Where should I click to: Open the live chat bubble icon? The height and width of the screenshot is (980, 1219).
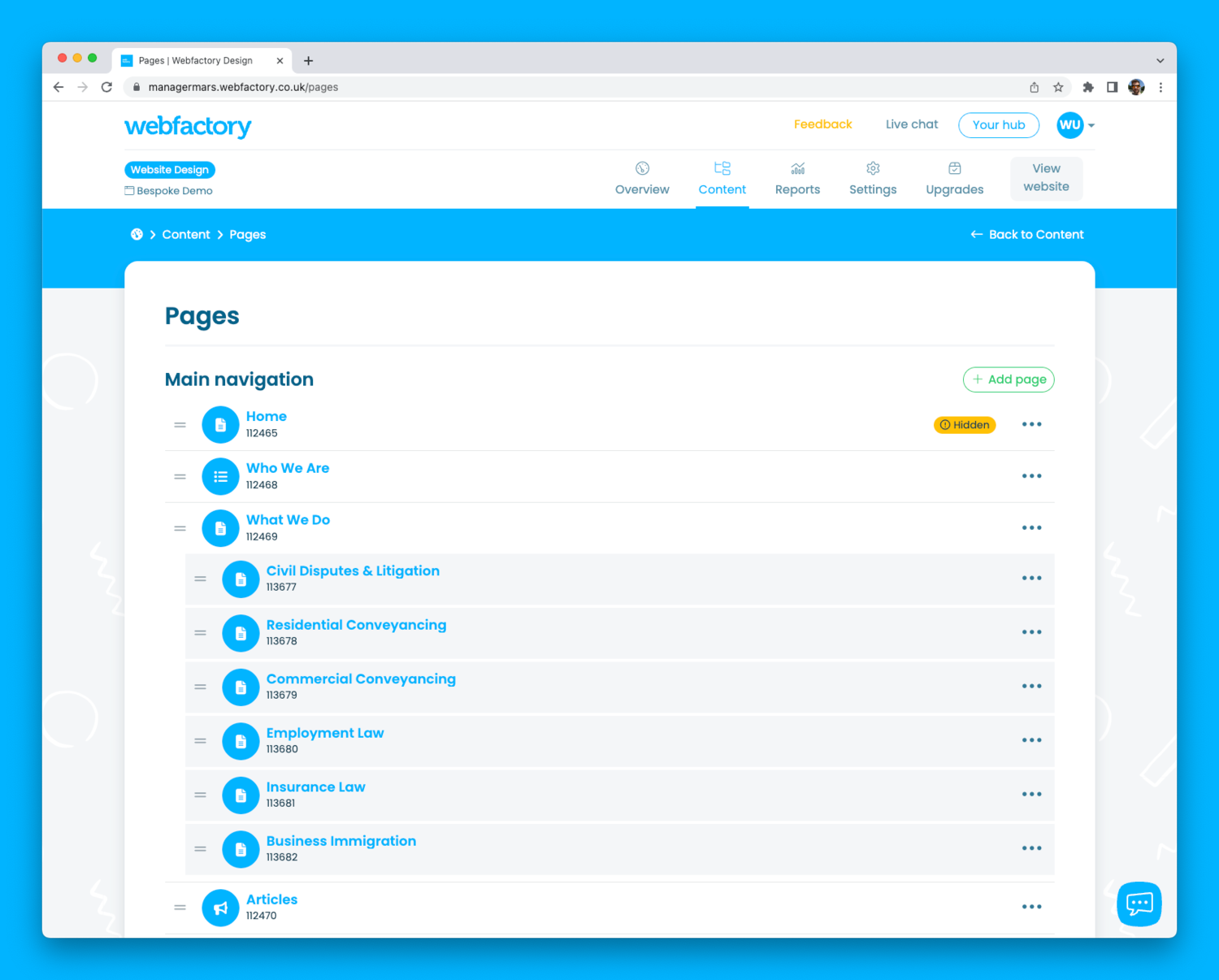coord(1139,904)
